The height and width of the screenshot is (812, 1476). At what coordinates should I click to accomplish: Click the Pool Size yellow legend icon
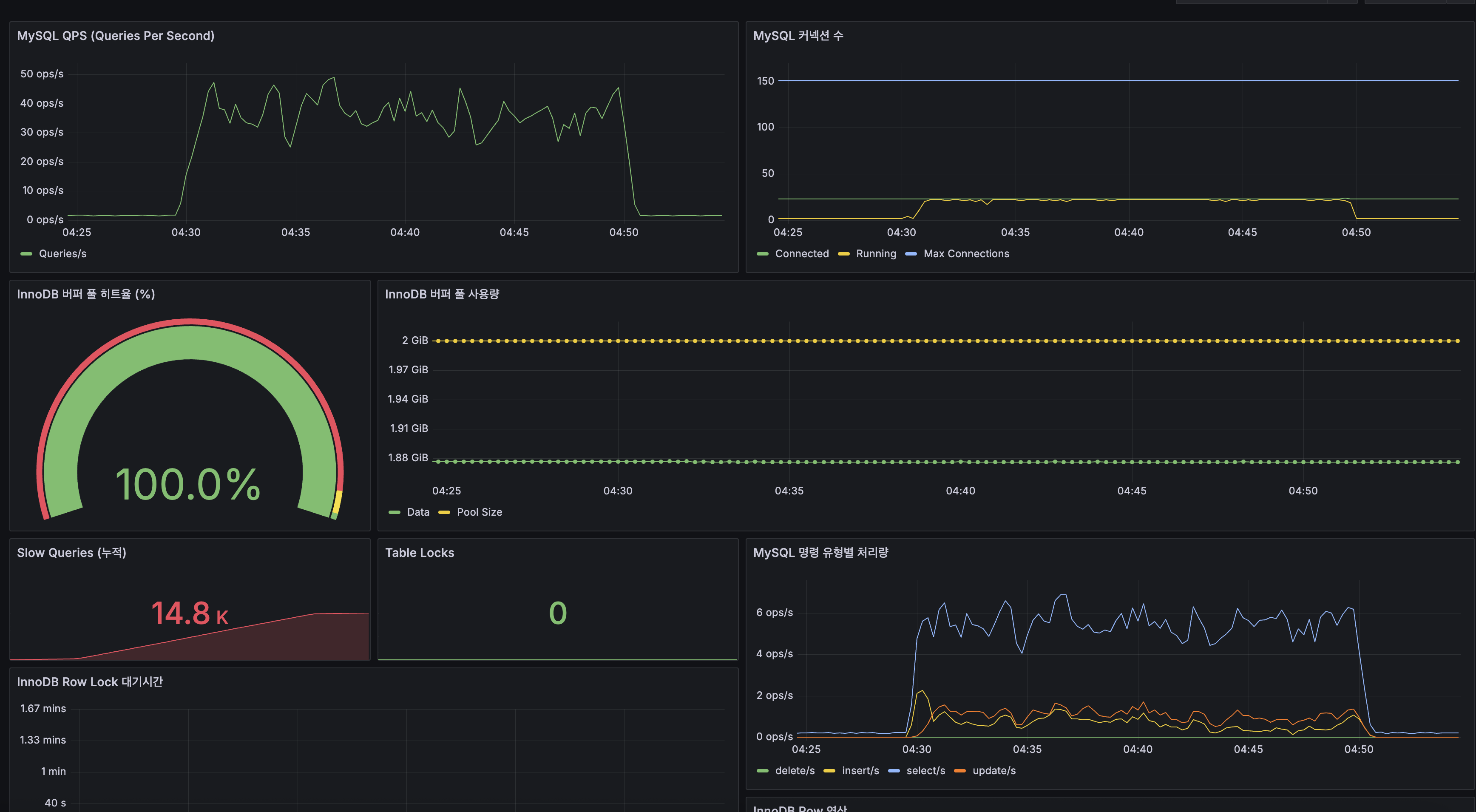444,512
